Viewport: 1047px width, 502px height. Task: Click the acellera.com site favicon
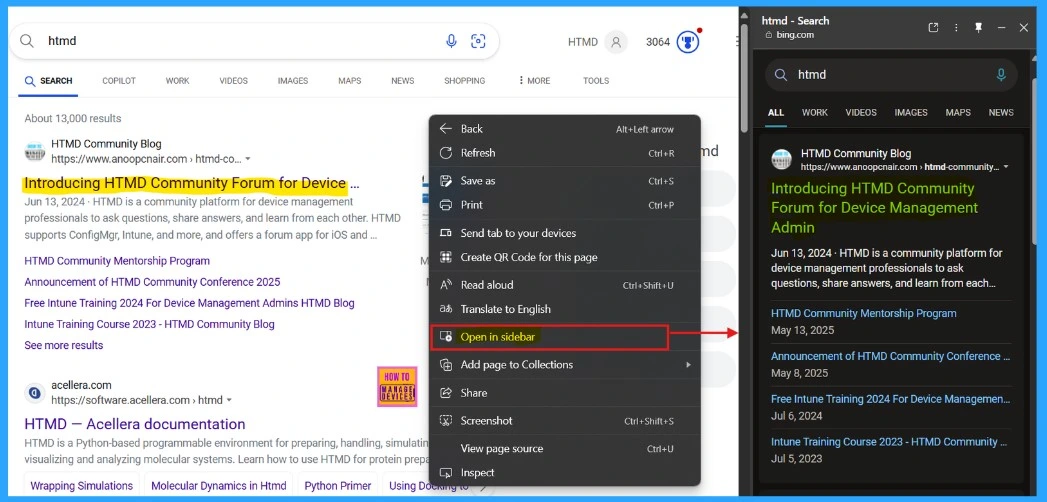[35, 393]
